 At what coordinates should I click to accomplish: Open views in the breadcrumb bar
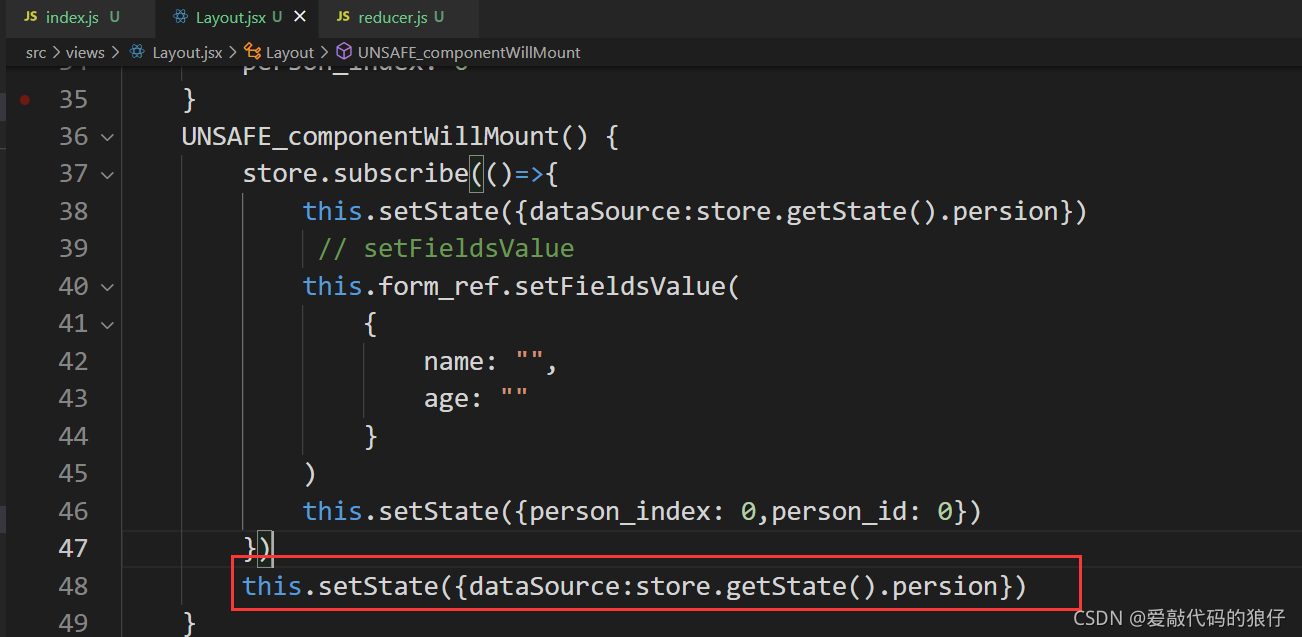pyautogui.click(x=85, y=52)
